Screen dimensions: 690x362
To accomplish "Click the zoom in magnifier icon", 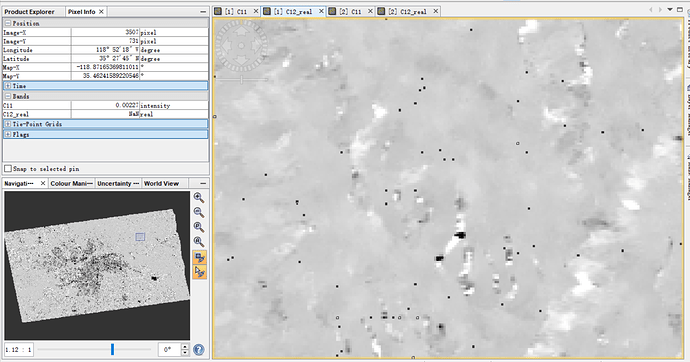I will (x=199, y=197).
